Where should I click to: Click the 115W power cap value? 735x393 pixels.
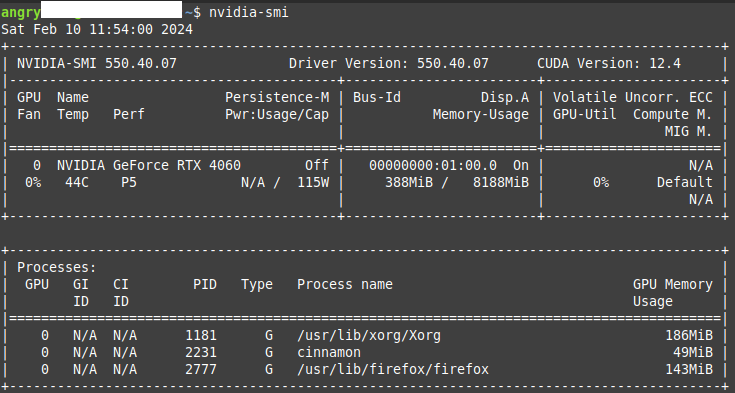pyautogui.click(x=313, y=182)
